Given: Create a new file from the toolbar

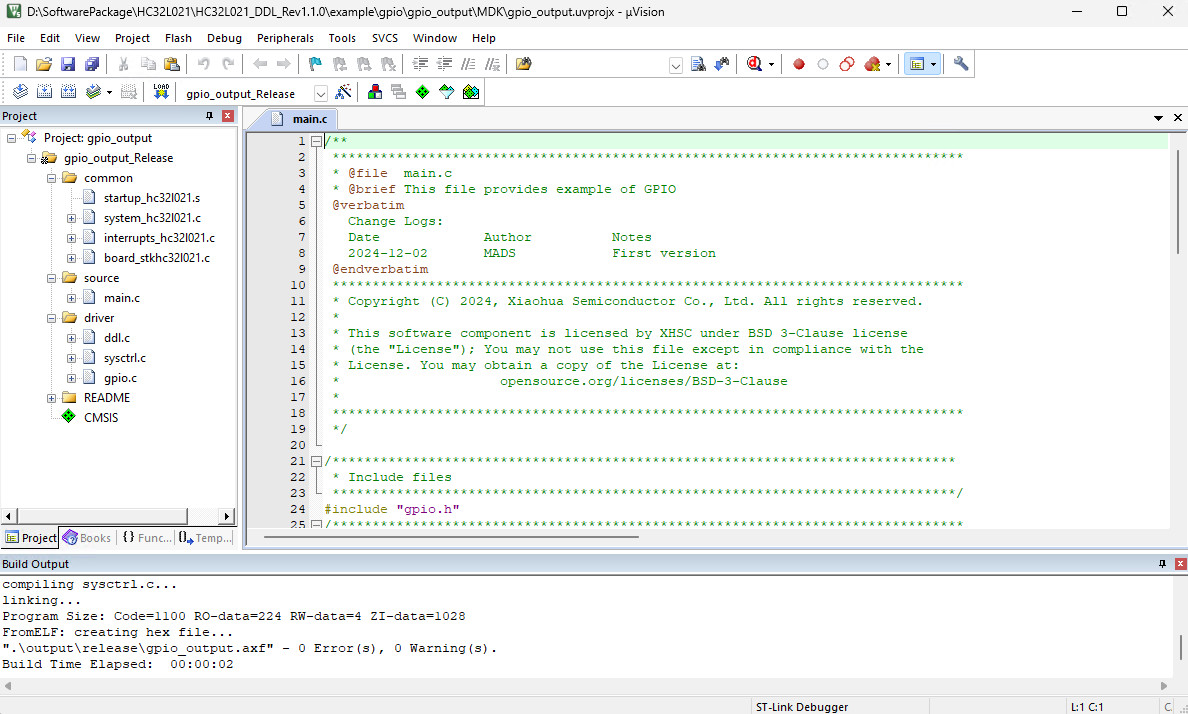Looking at the screenshot, I should (x=20, y=64).
